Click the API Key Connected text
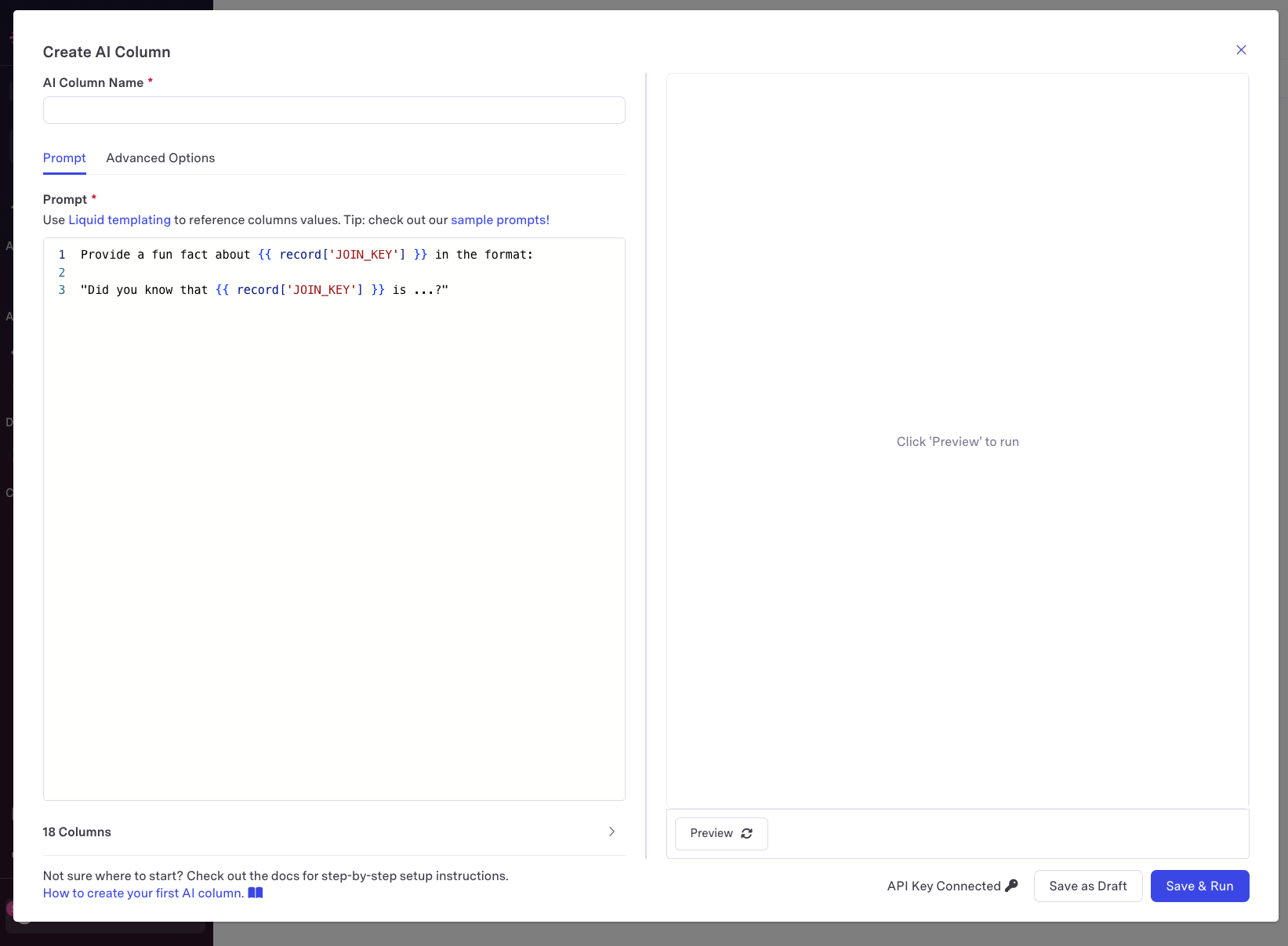Image resolution: width=1288 pixels, height=946 pixels. (943, 886)
